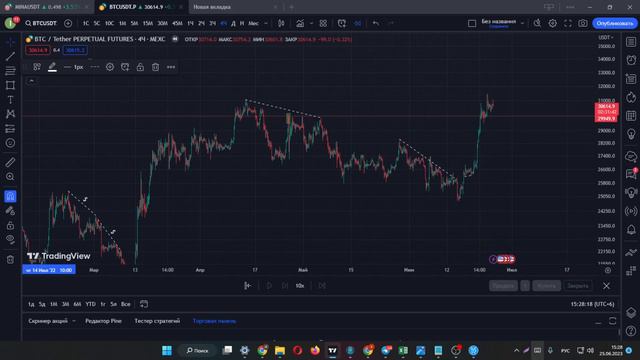
Task: Open the emoji and icons tool
Action: pyautogui.click(x=10, y=143)
